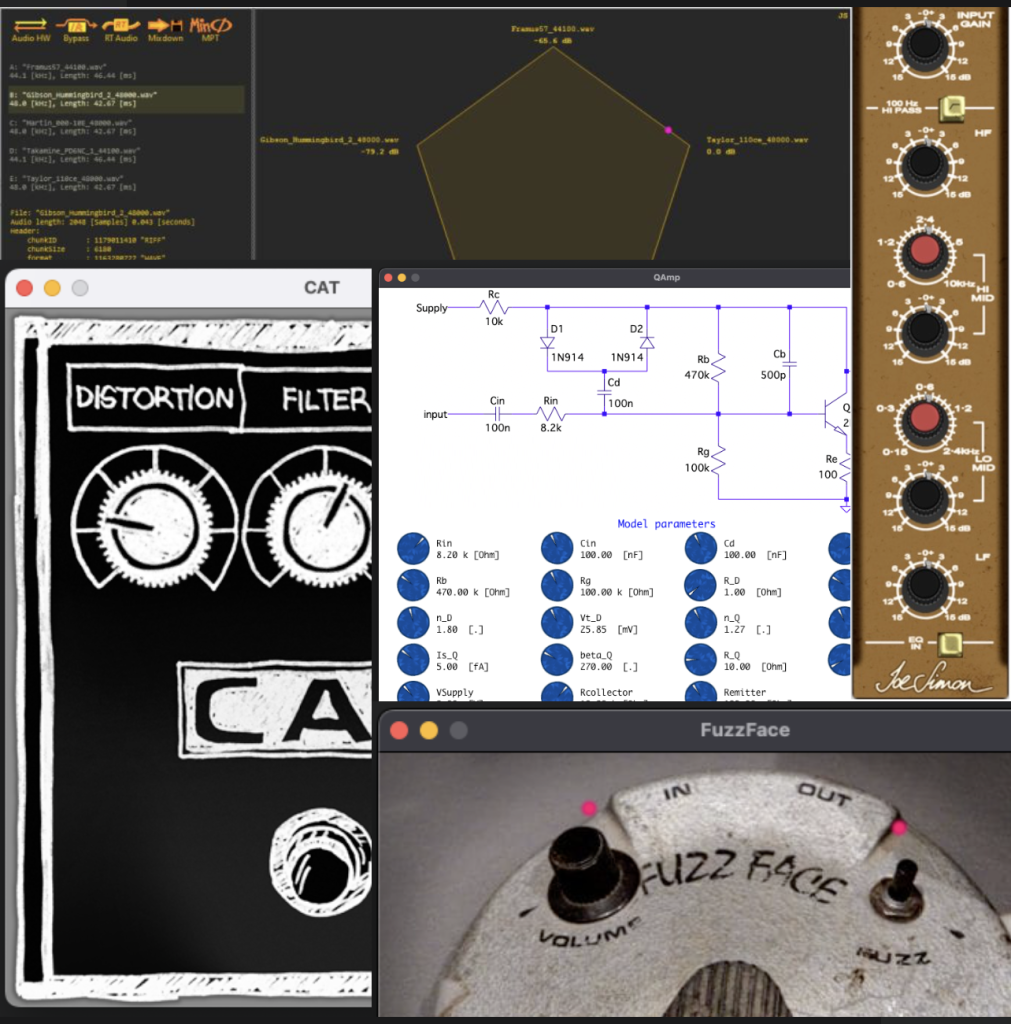
Task: Click the Vt_D parameter knob
Action: pyautogui.click(x=556, y=622)
